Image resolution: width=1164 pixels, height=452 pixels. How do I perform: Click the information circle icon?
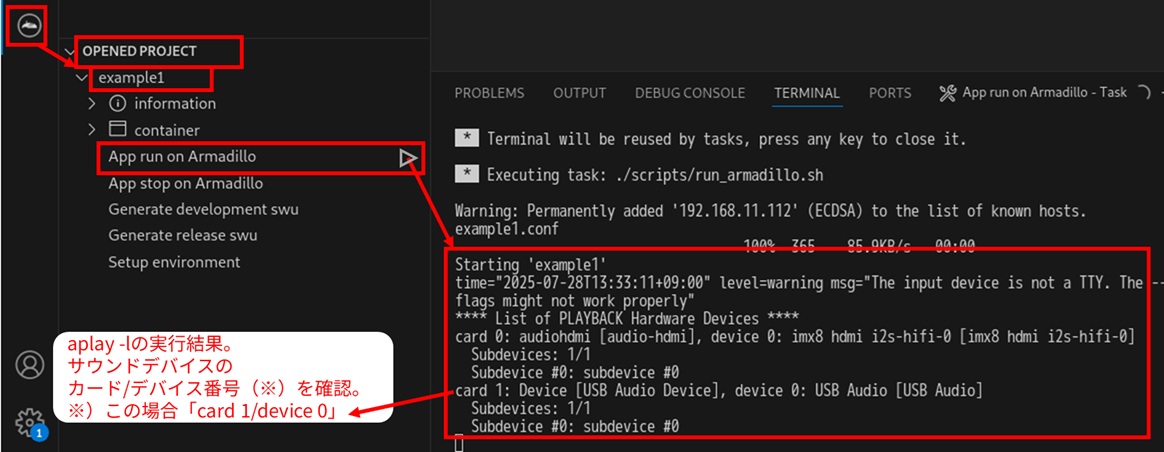tap(118, 103)
